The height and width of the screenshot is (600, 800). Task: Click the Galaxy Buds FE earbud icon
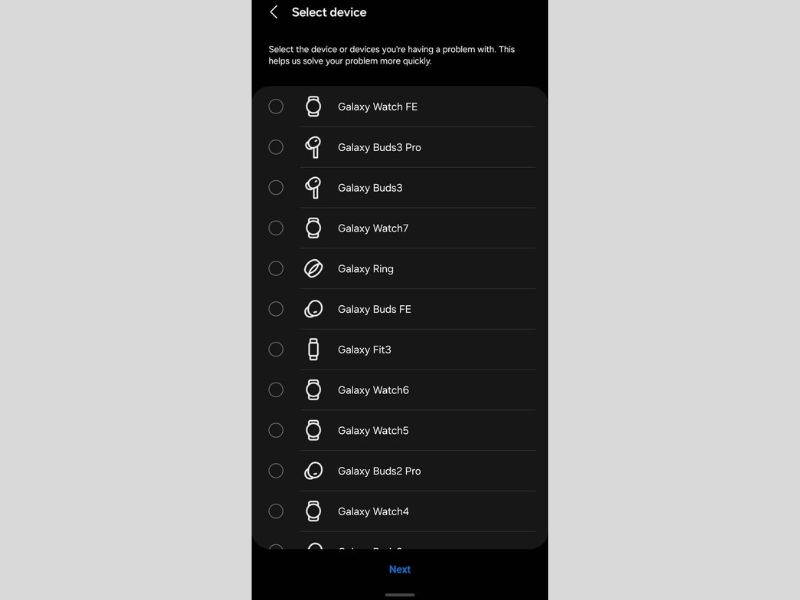click(x=313, y=309)
